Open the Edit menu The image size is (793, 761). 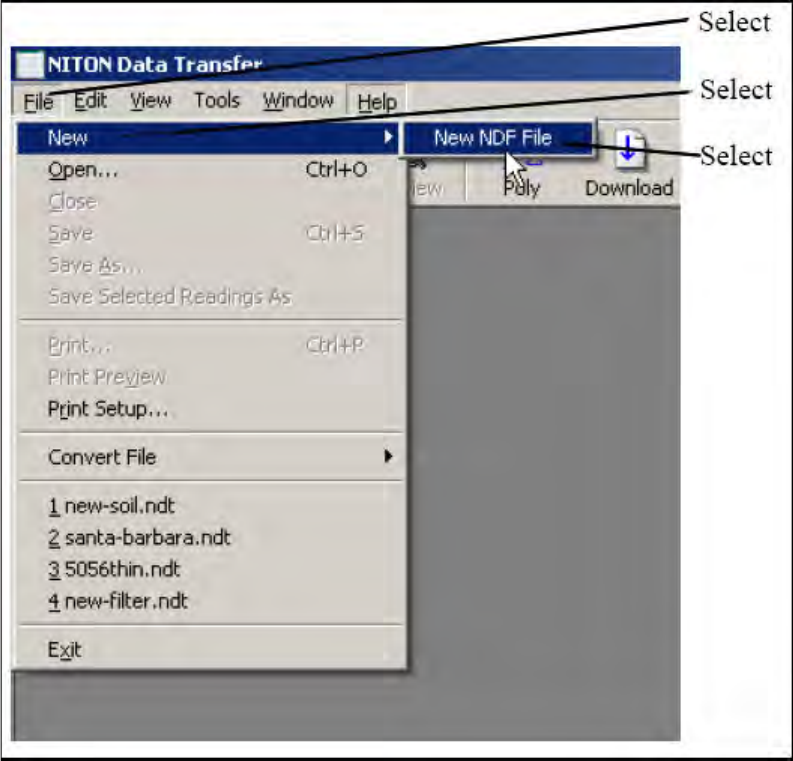[90, 101]
